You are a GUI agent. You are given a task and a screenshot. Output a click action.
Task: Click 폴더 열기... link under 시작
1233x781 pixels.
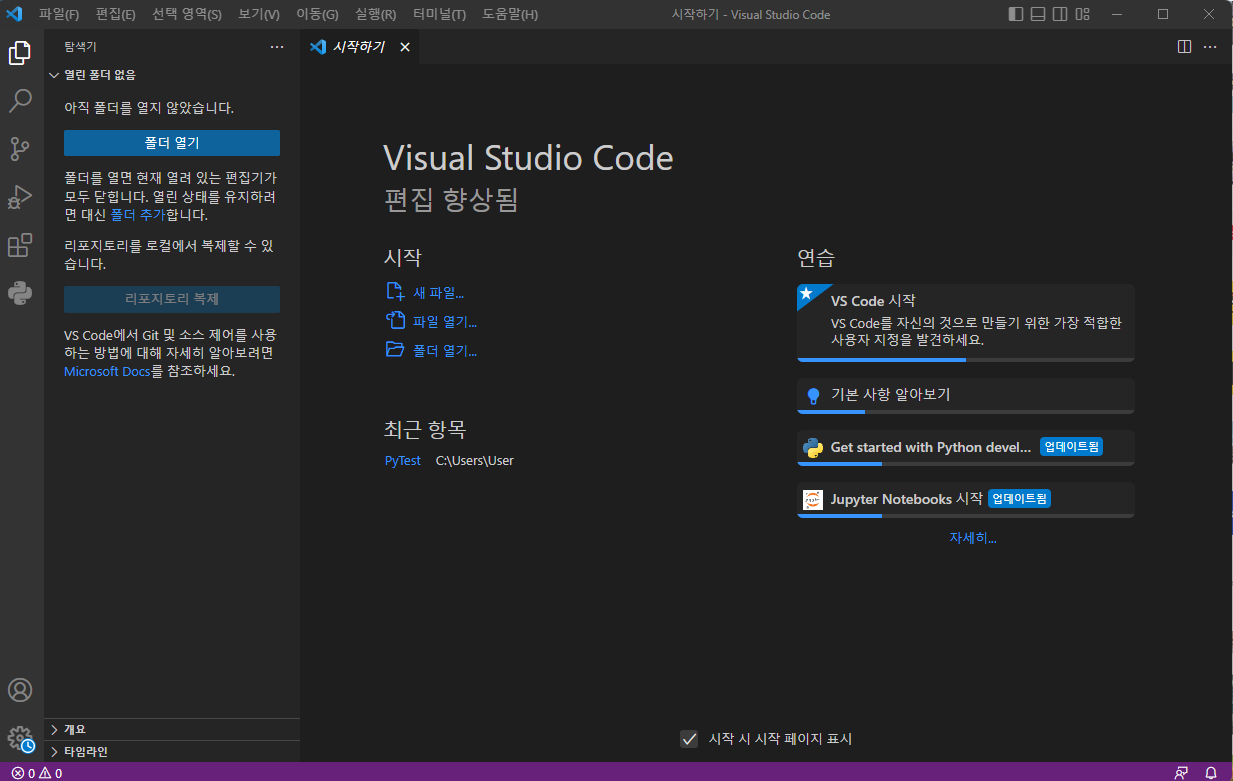(445, 351)
